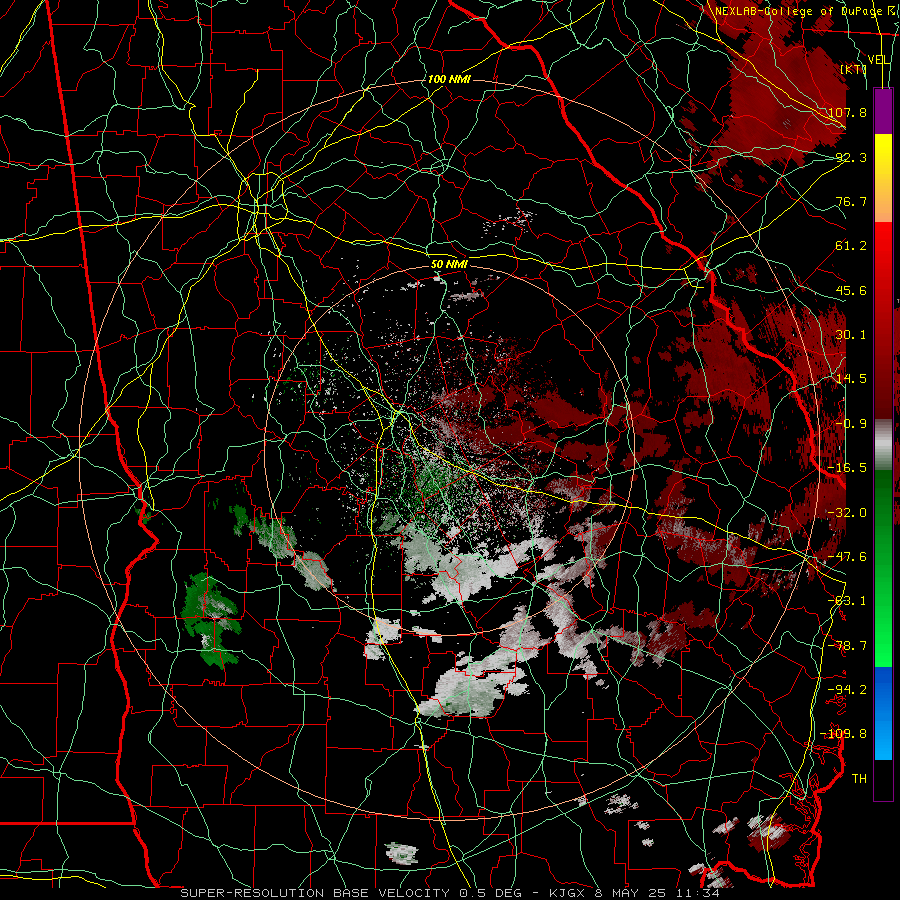900x900 pixels.
Task: Click the -0.9 legend value
Action: click(851, 424)
